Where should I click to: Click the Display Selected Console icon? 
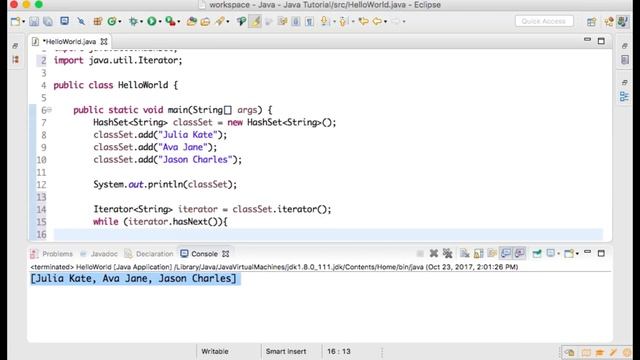coord(551,253)
